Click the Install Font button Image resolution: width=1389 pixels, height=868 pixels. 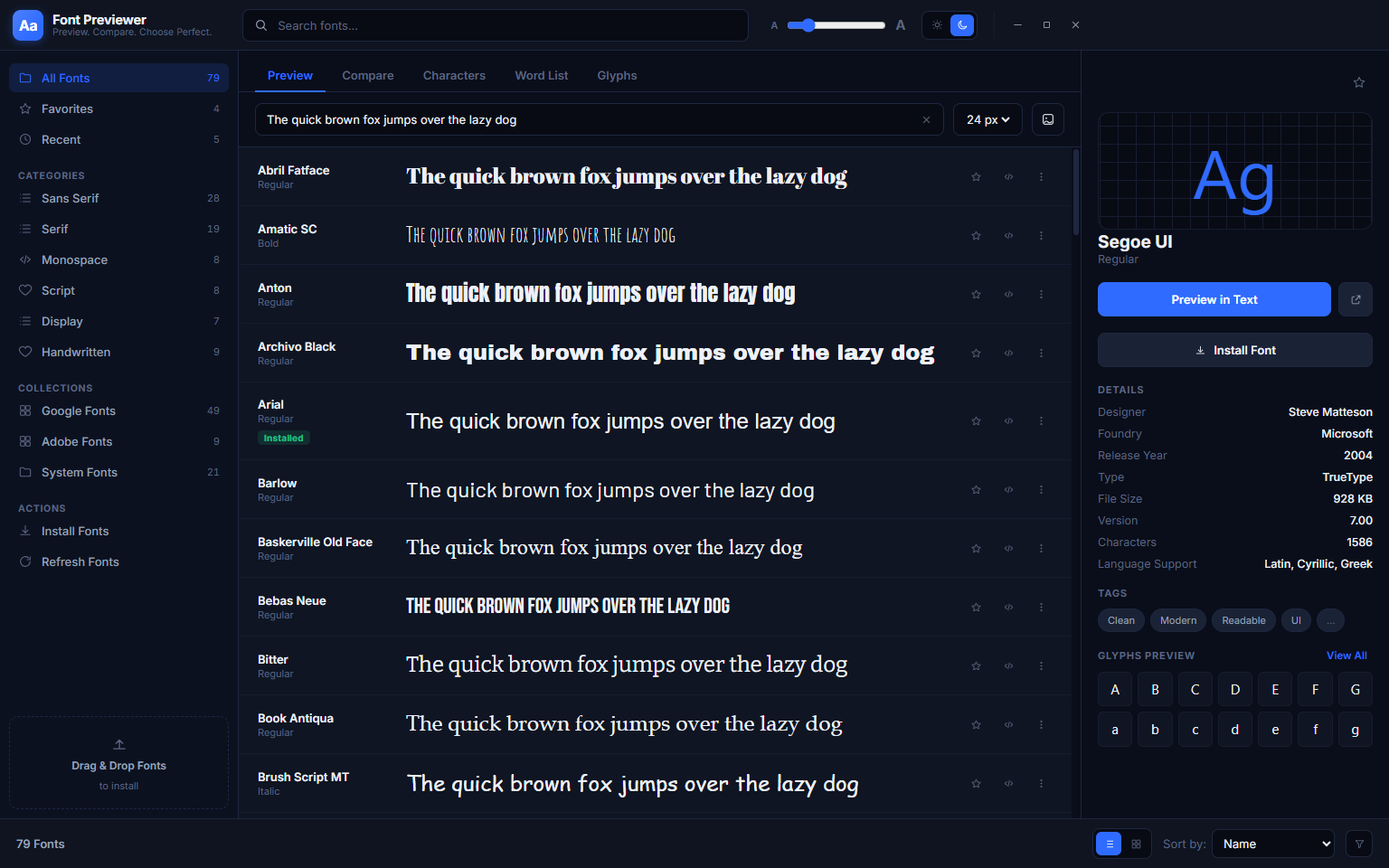[x=1235, y=350]
